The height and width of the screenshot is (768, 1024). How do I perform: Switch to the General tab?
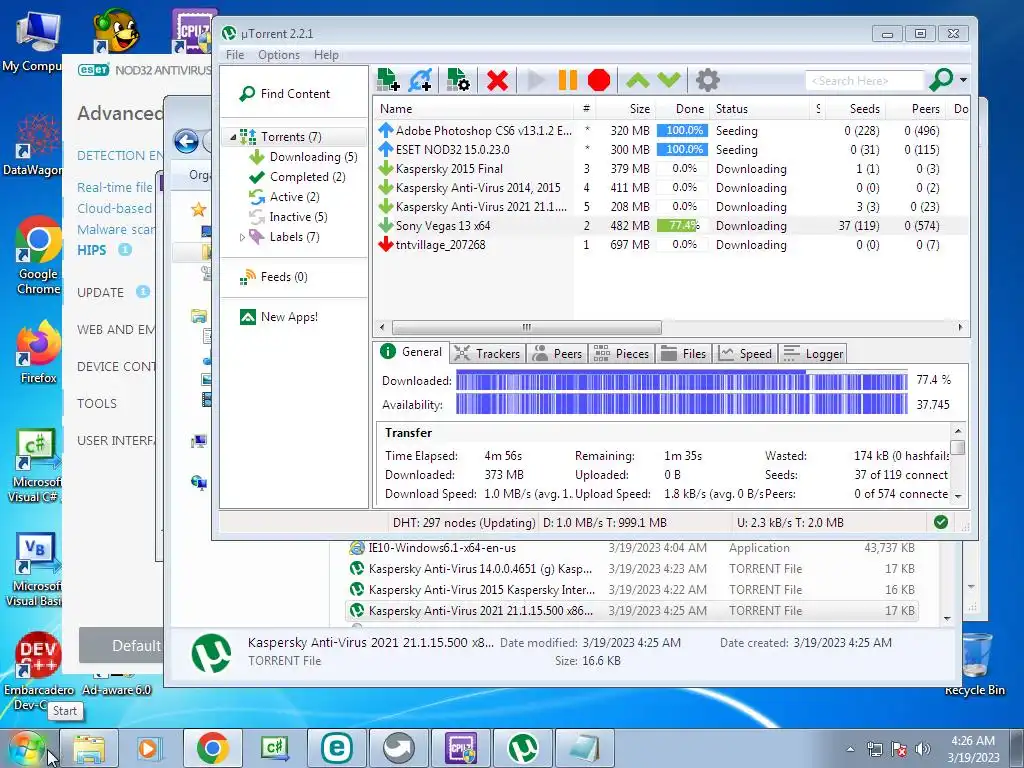[411, 352]
